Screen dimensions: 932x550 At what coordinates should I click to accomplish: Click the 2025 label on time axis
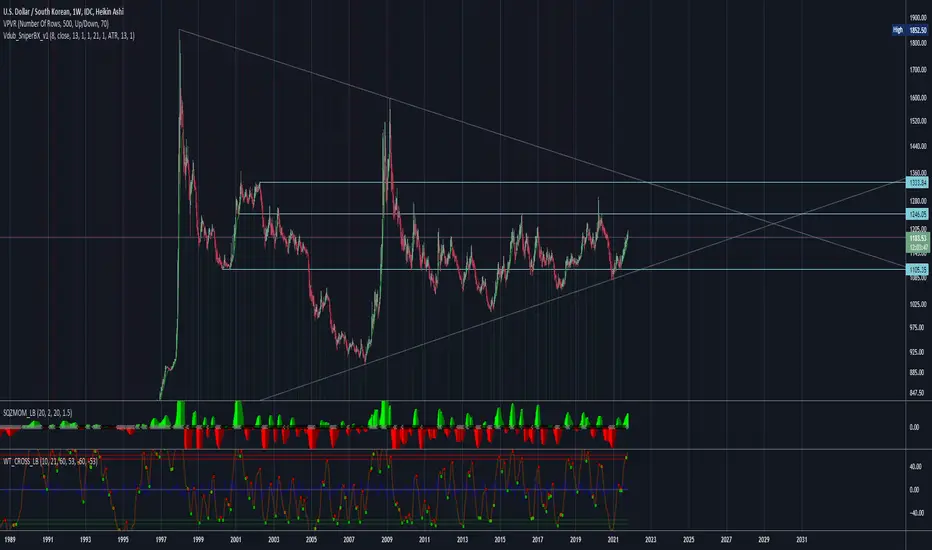688,540
